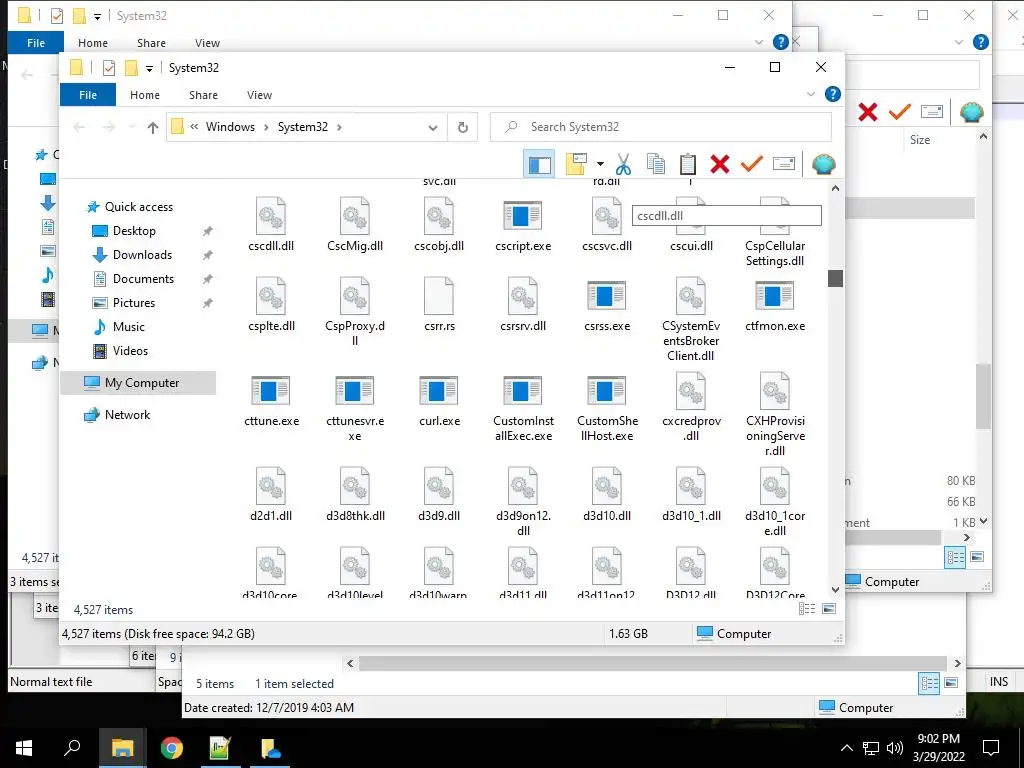Open the Customize Quick Access Toolbar dropdown in front title bar

[x=150, y=68]
